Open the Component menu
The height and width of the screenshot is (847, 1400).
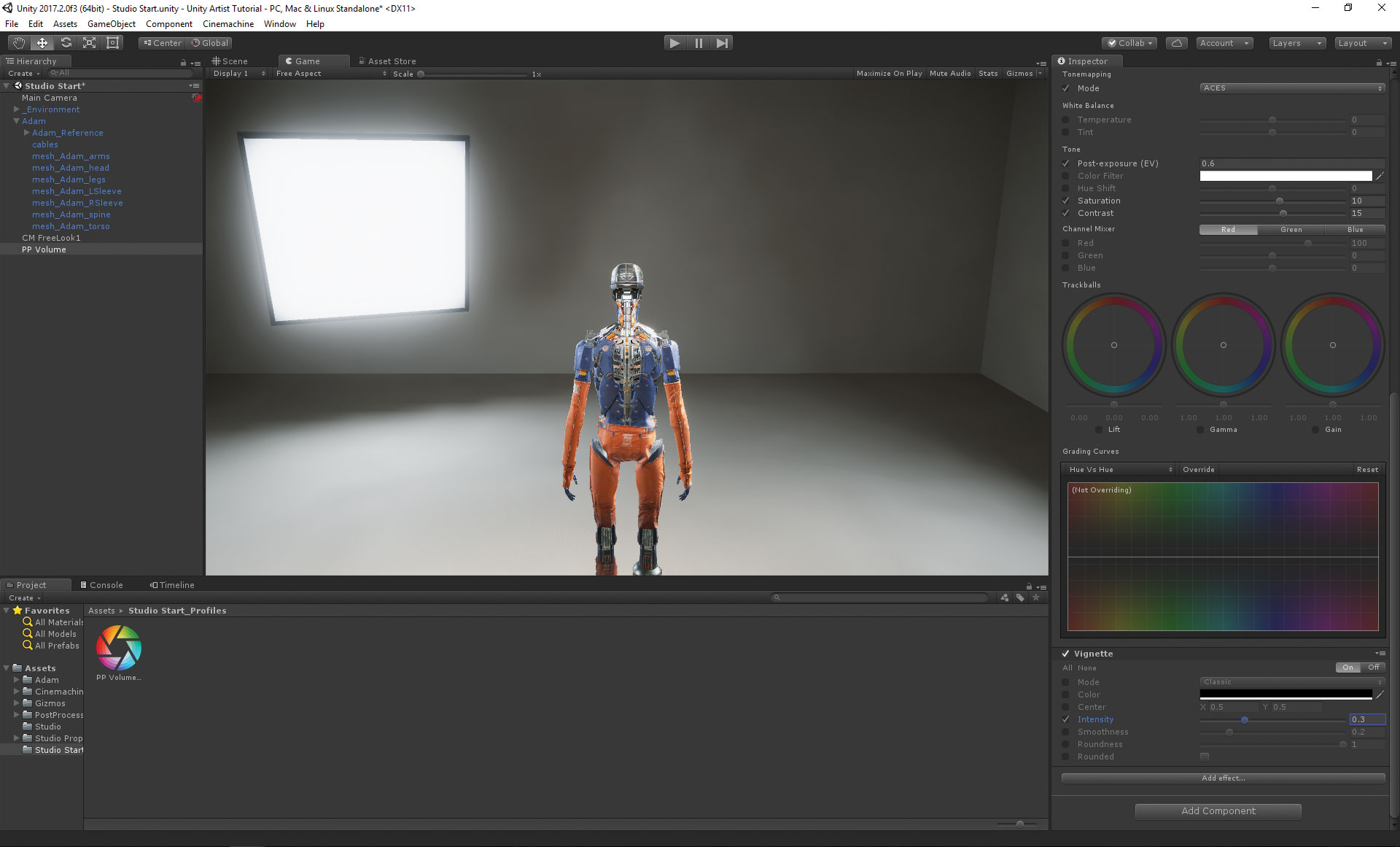click(x=169, y=24)
